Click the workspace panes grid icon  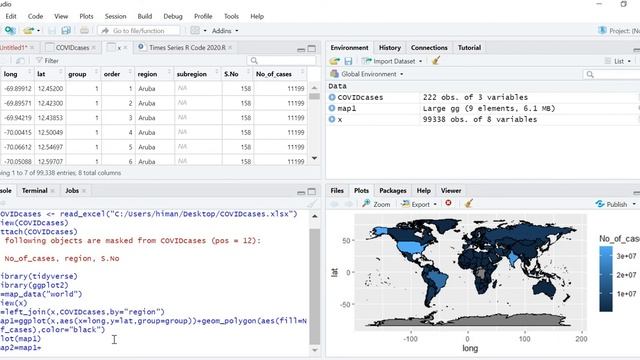click(195, 31)
